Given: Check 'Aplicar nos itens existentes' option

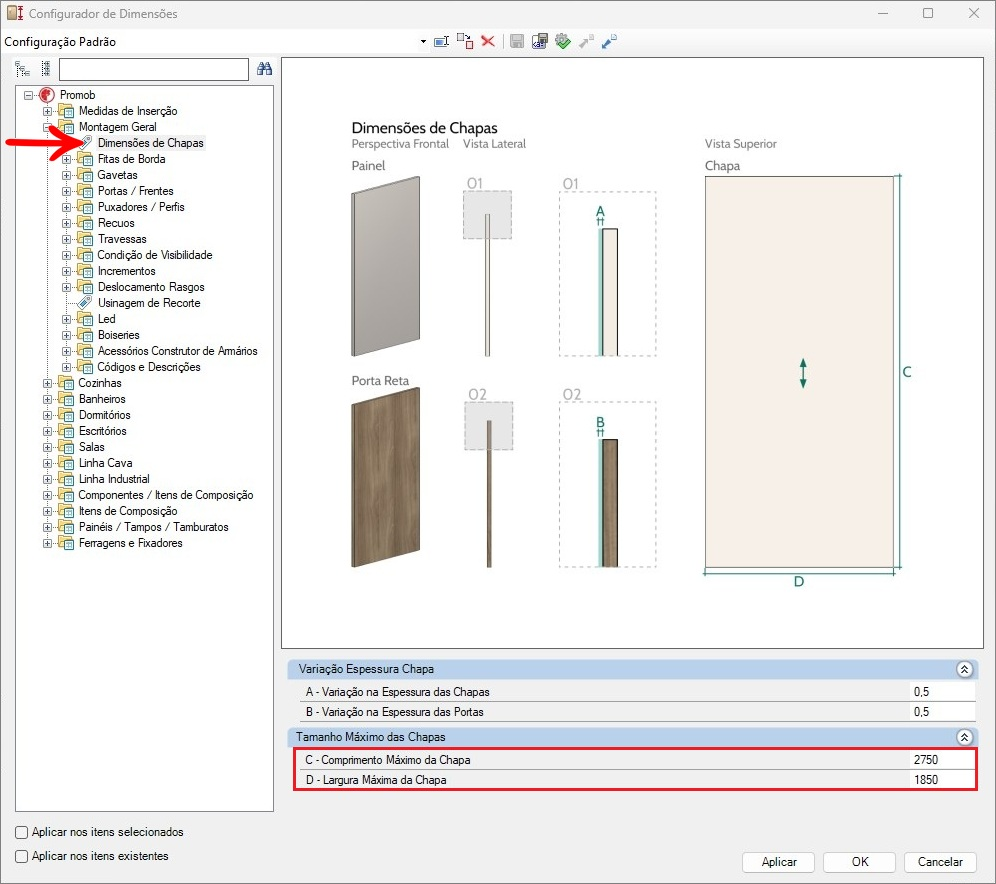Looking at the screenshot, I should point(22,856).
